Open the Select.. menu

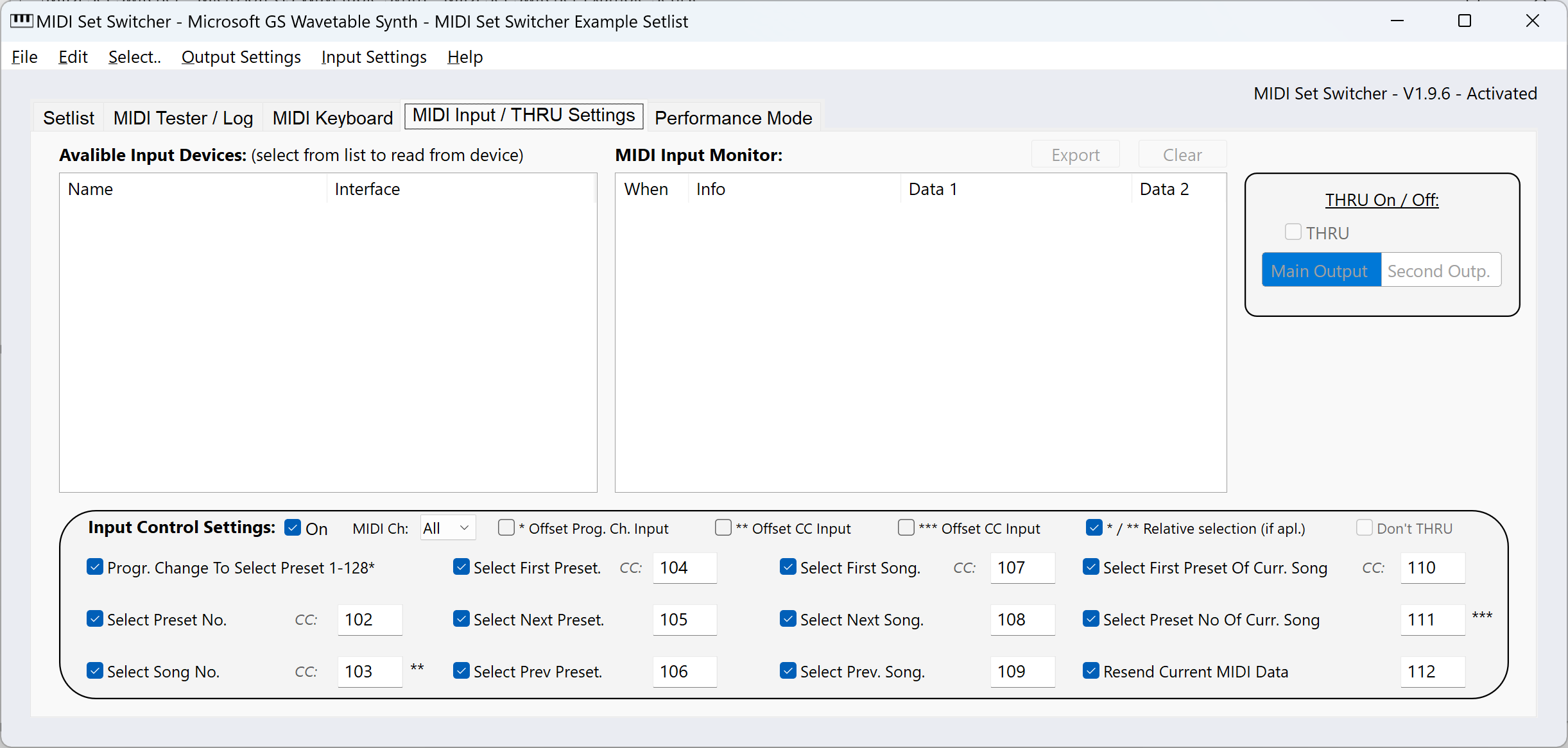(134, 57)
